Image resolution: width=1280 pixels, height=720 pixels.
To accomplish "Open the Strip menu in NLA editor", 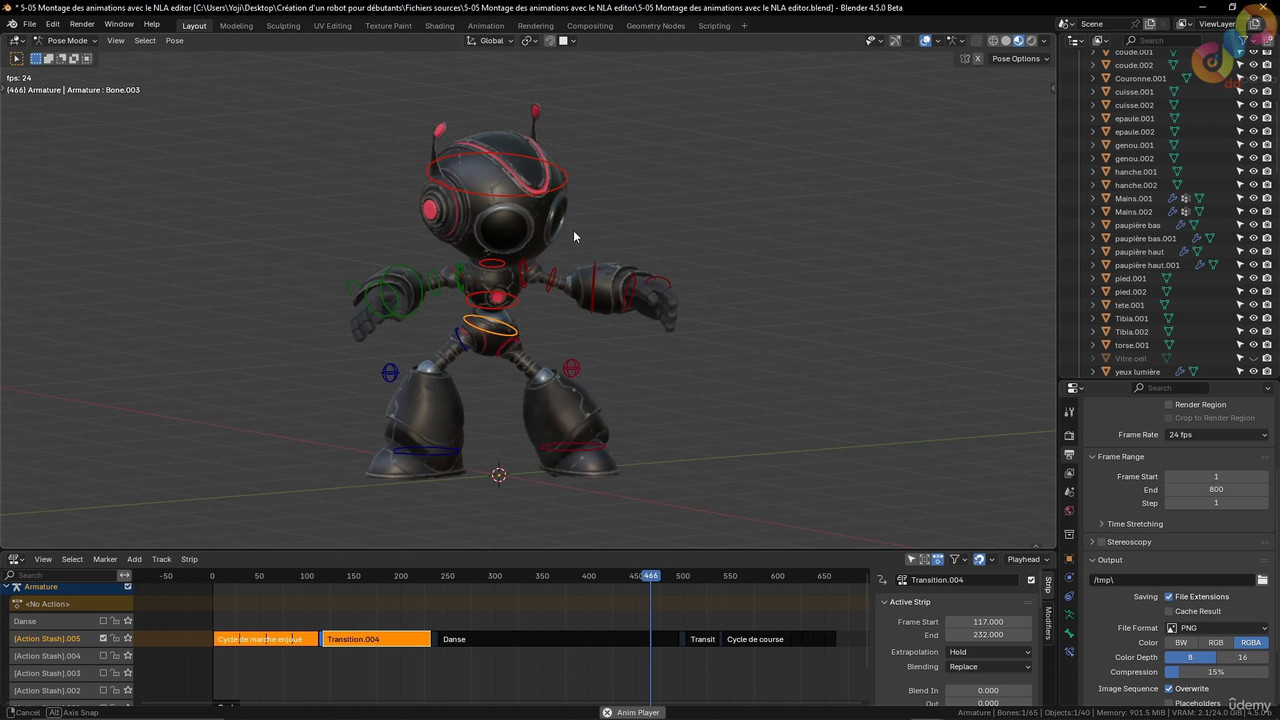I will (x=189, y=559).
